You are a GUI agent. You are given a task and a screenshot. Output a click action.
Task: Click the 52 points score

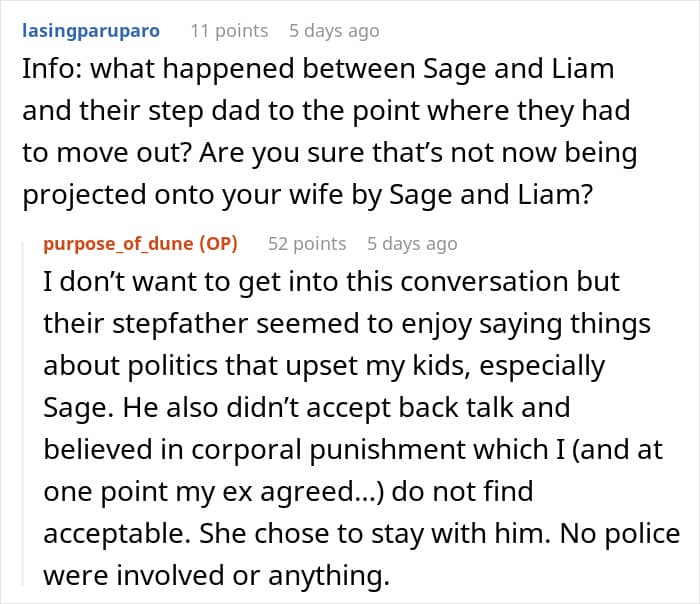(x=307, y=244)
